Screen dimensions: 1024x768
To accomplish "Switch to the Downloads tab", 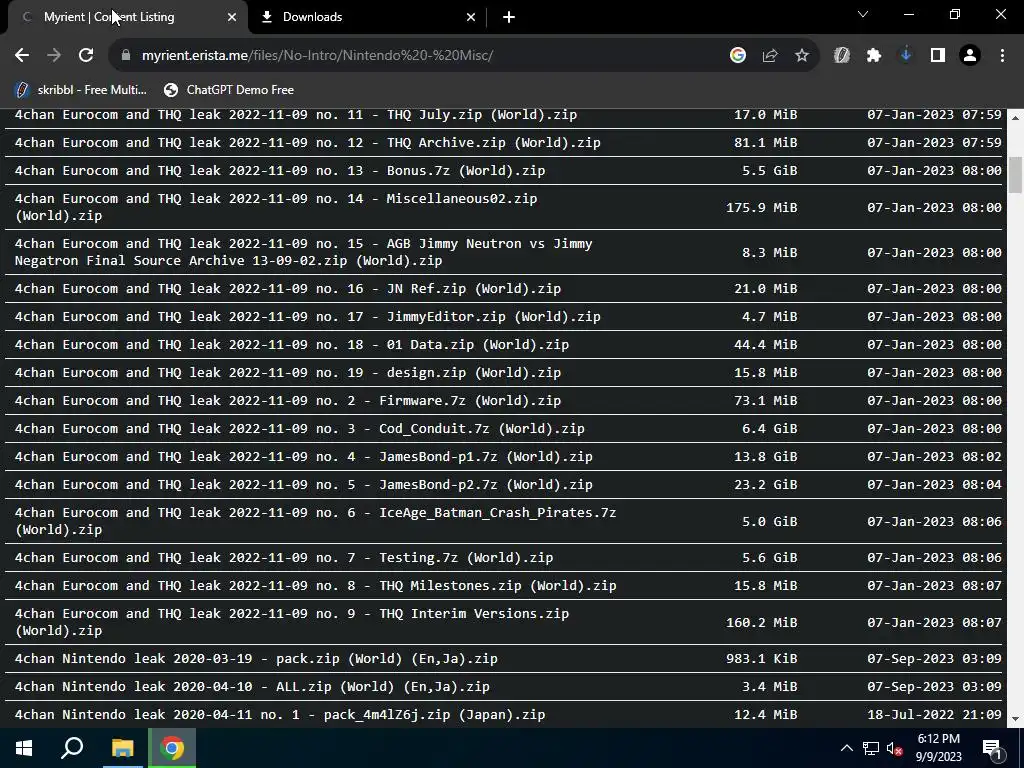I will click(368, 17).
